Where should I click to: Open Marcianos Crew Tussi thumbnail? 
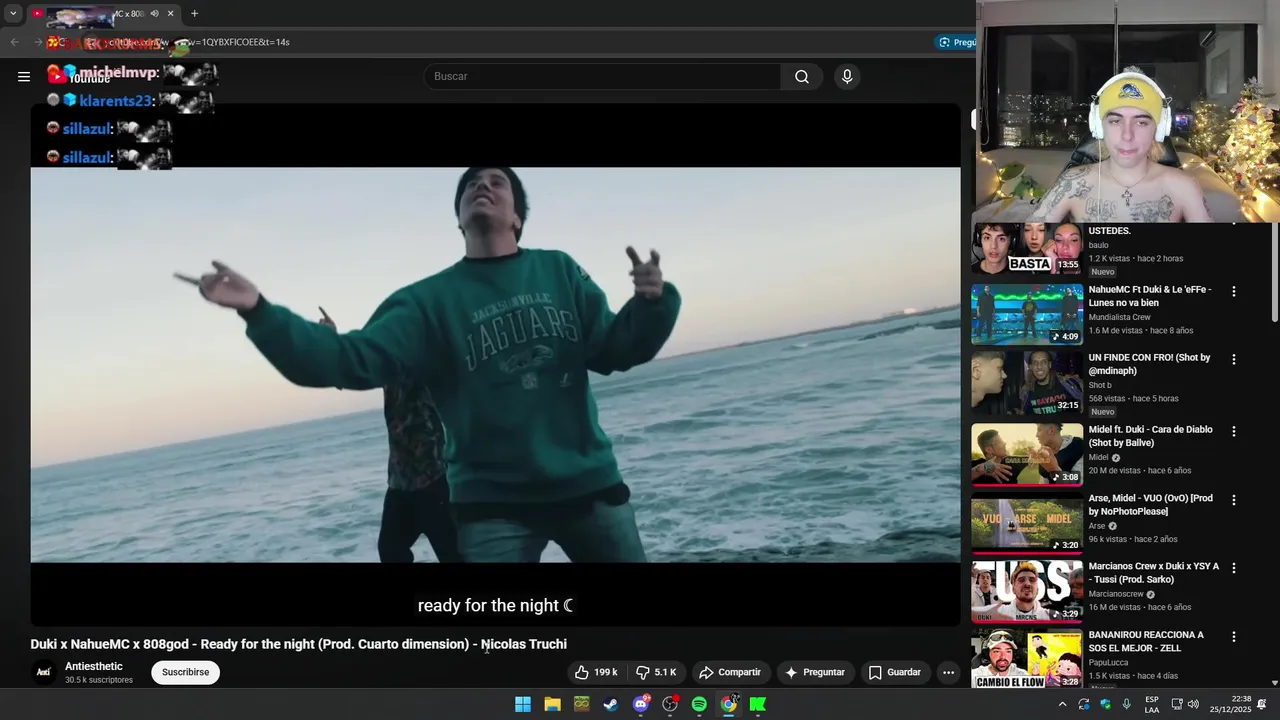coord(1027,591)
